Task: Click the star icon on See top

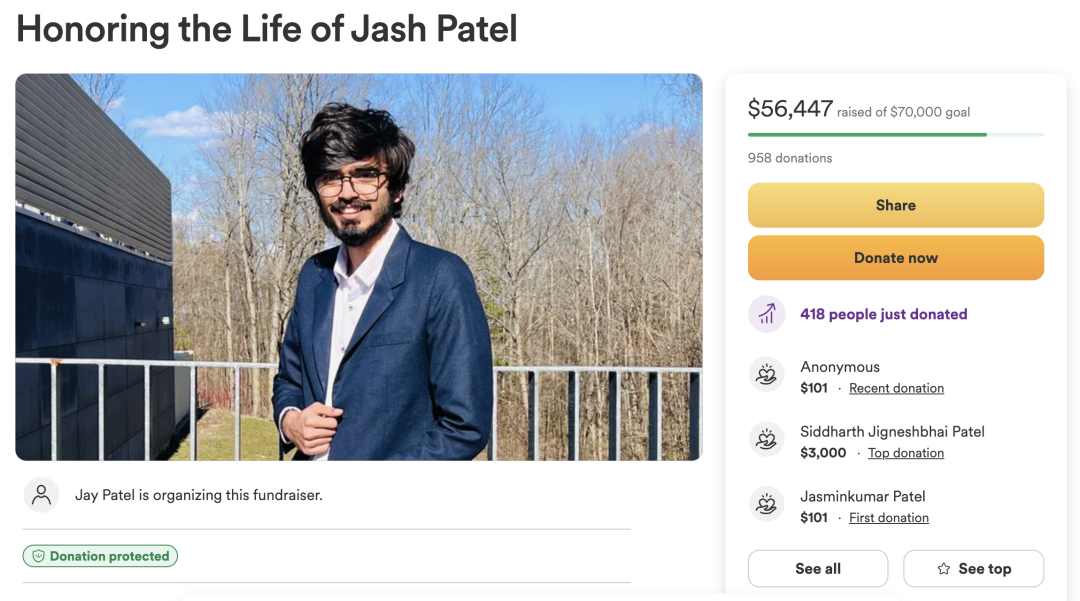Action: pos(944,569)
